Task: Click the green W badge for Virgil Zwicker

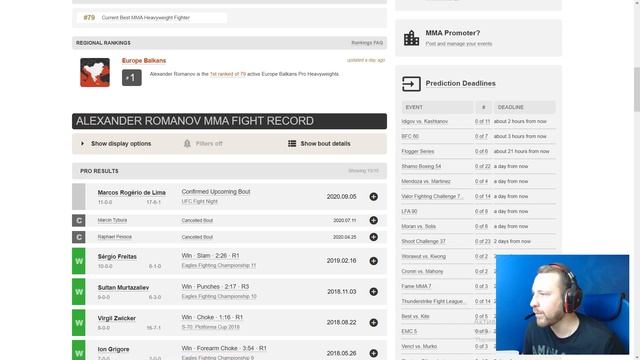Action: coord(79,323)
